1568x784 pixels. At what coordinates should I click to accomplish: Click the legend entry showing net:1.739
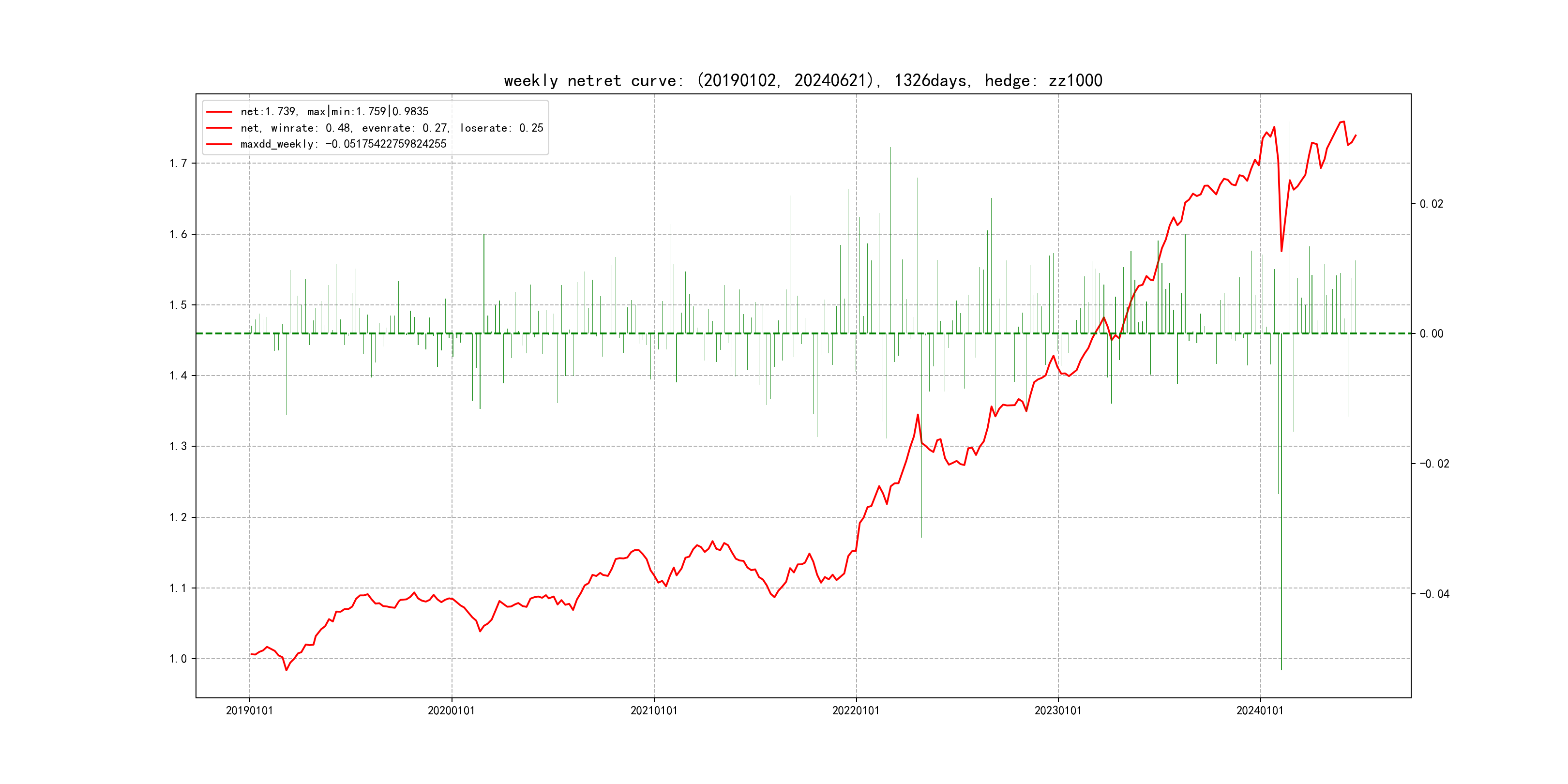pyautogui.click(x=334, y=111)
